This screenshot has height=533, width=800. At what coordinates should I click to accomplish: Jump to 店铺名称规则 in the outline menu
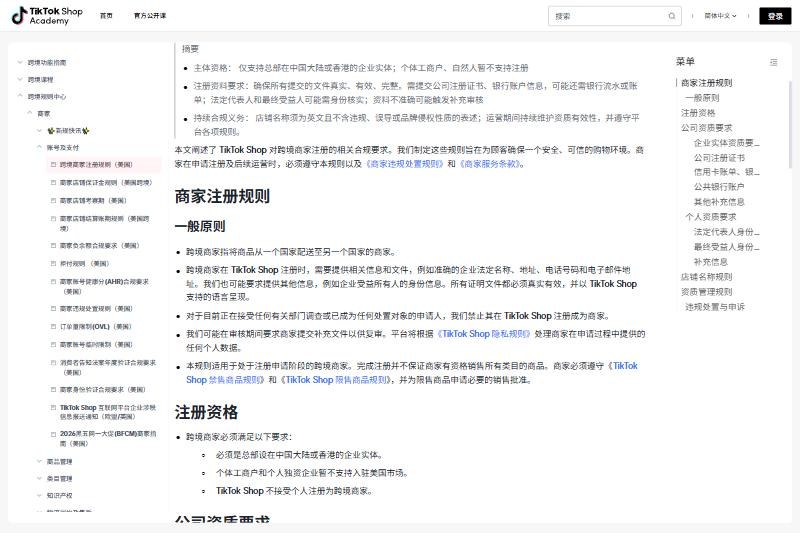tap(706, 277)
